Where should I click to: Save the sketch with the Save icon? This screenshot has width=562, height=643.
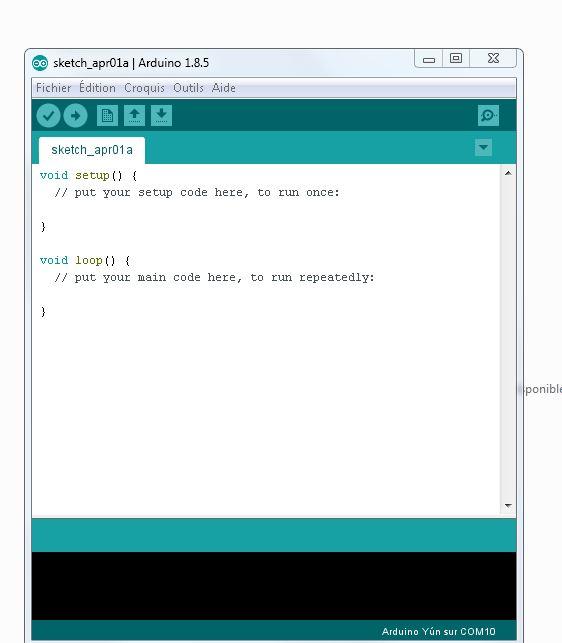pos(161,116)
